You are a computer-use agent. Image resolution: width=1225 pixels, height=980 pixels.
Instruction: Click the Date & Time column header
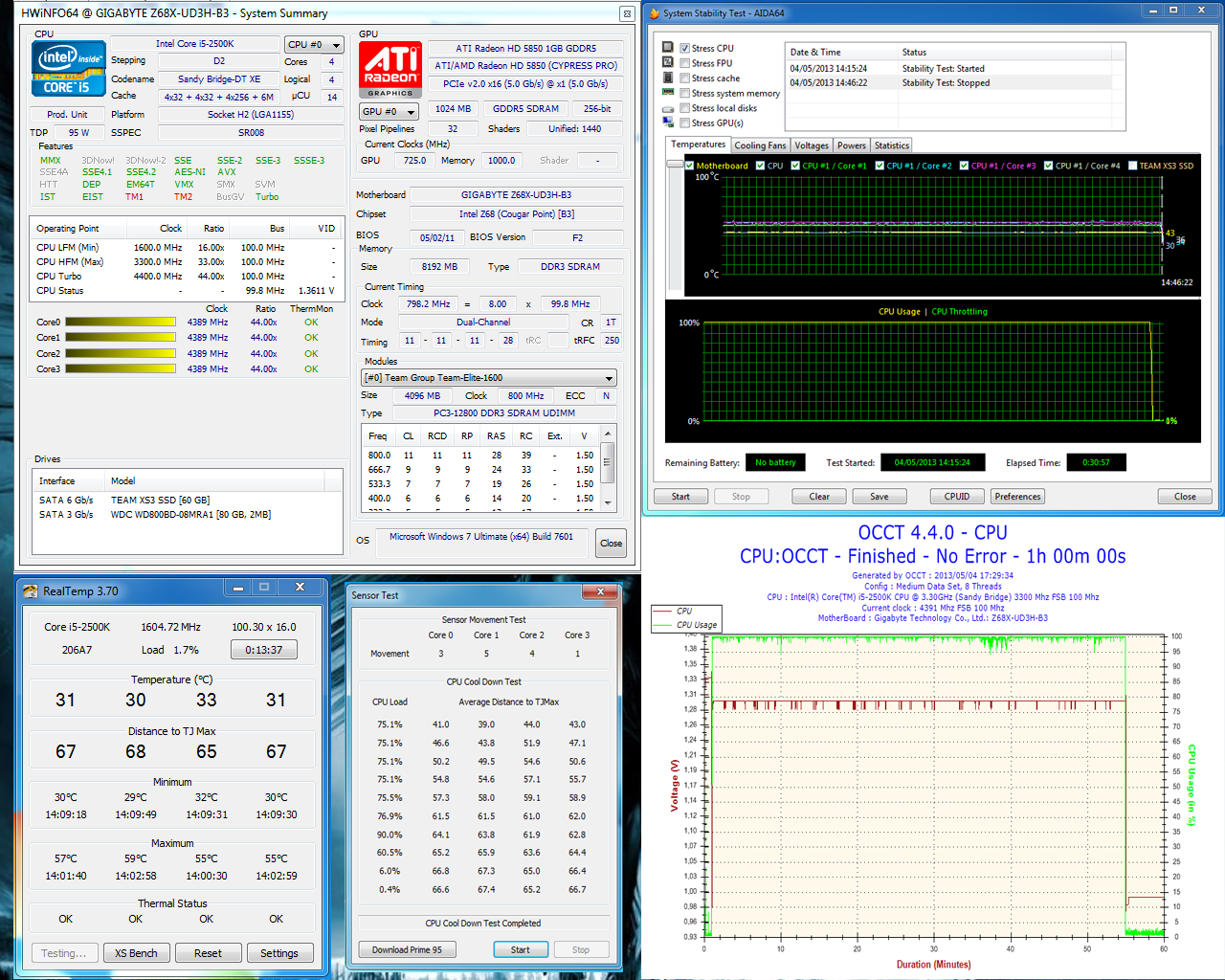(x=841, y=53)
